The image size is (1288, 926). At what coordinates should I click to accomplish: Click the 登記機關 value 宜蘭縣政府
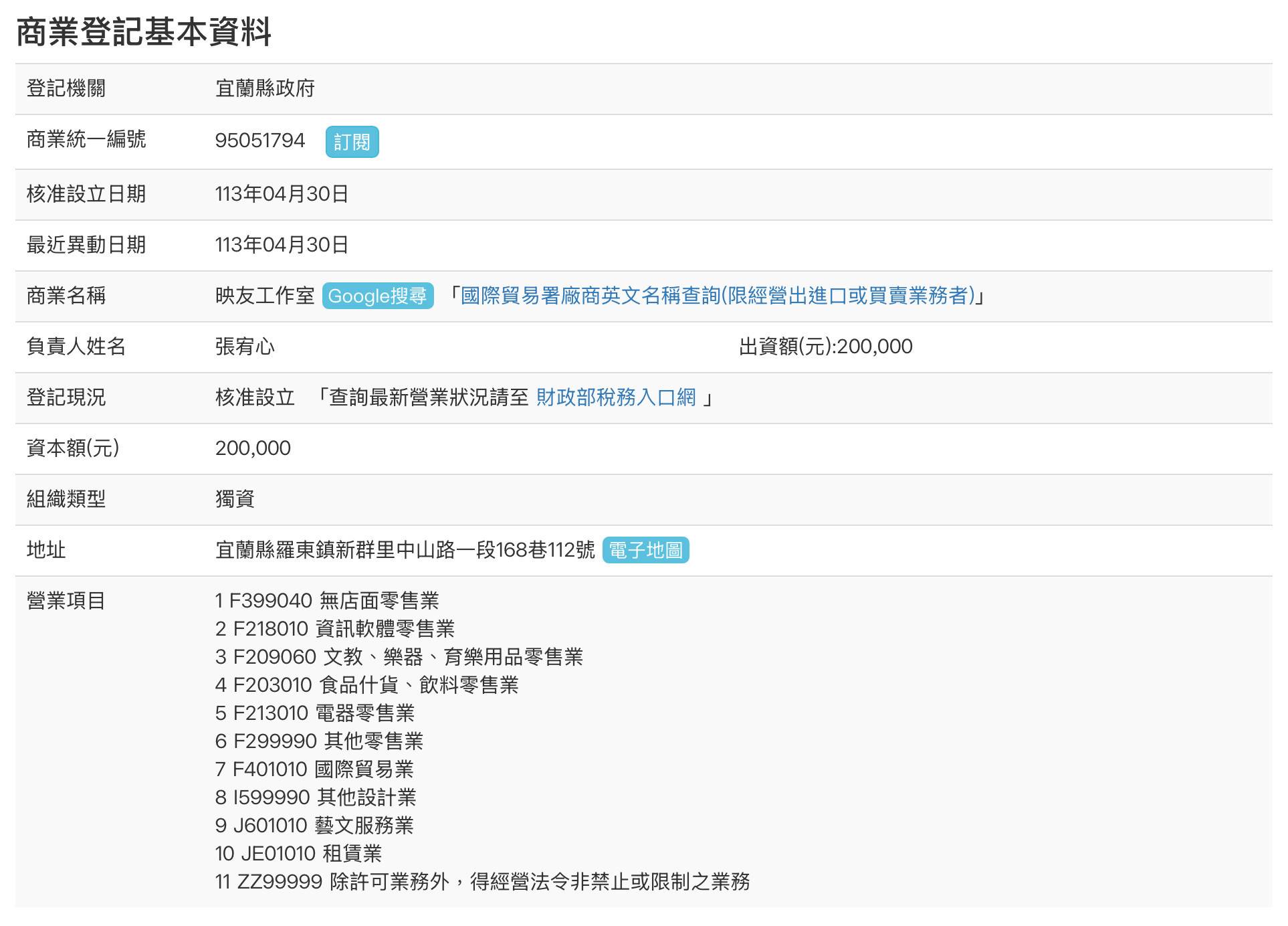pyautogui.click(x=265, y=88)
